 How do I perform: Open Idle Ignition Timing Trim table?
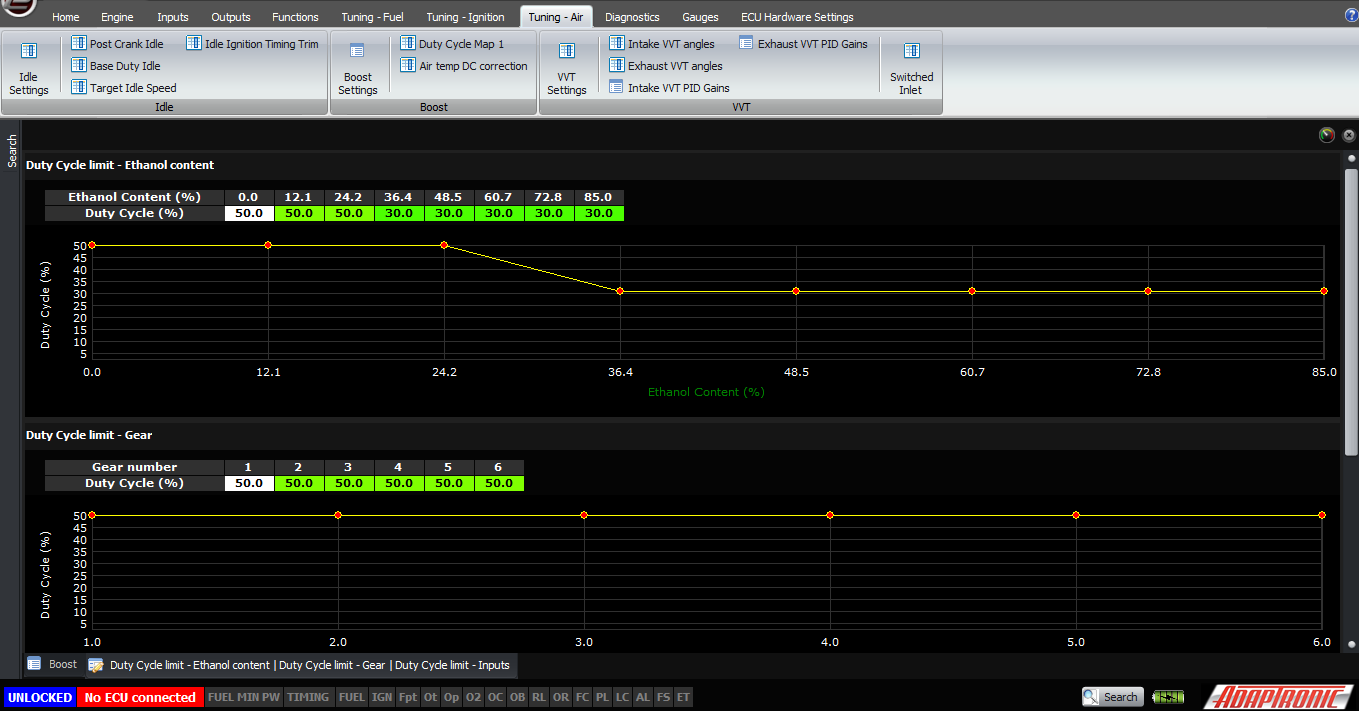click(252, 44)
